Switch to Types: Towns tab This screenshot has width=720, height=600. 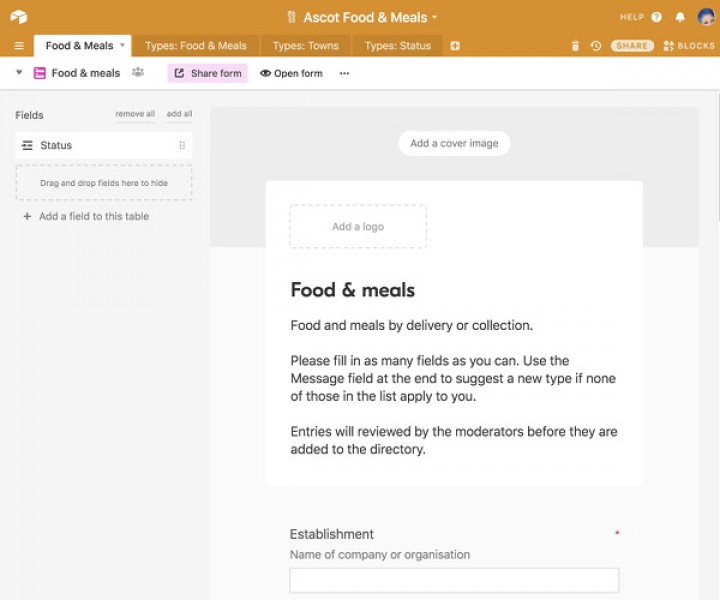point(305,46)
